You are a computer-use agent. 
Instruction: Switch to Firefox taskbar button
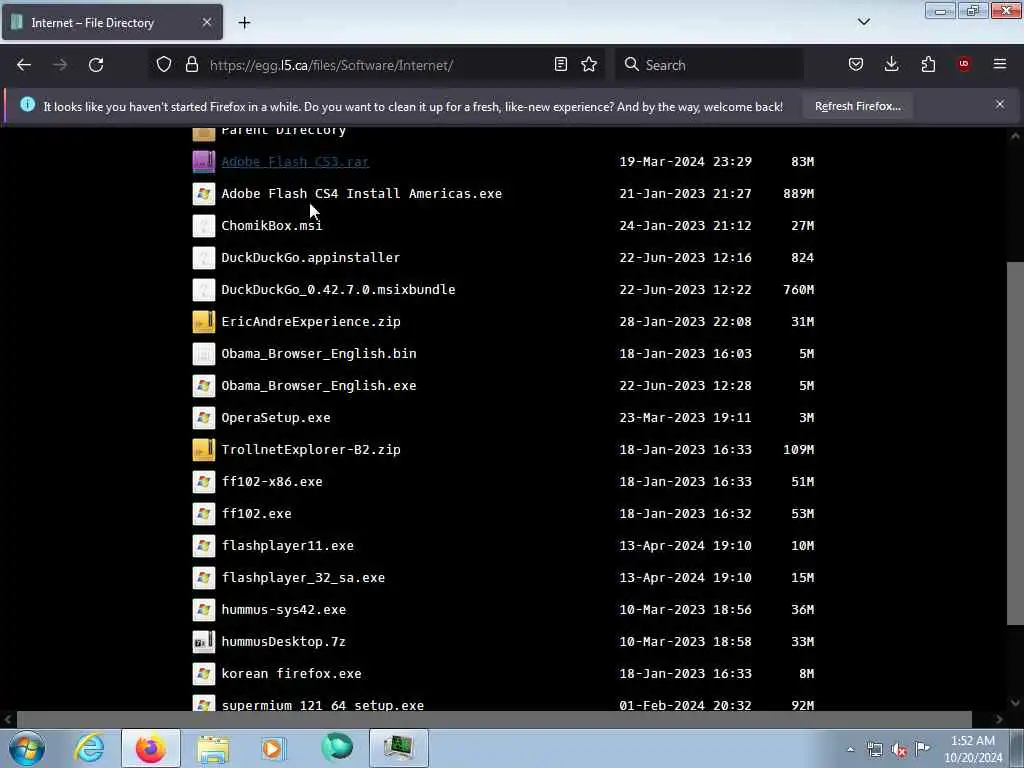tap(150, 748)
